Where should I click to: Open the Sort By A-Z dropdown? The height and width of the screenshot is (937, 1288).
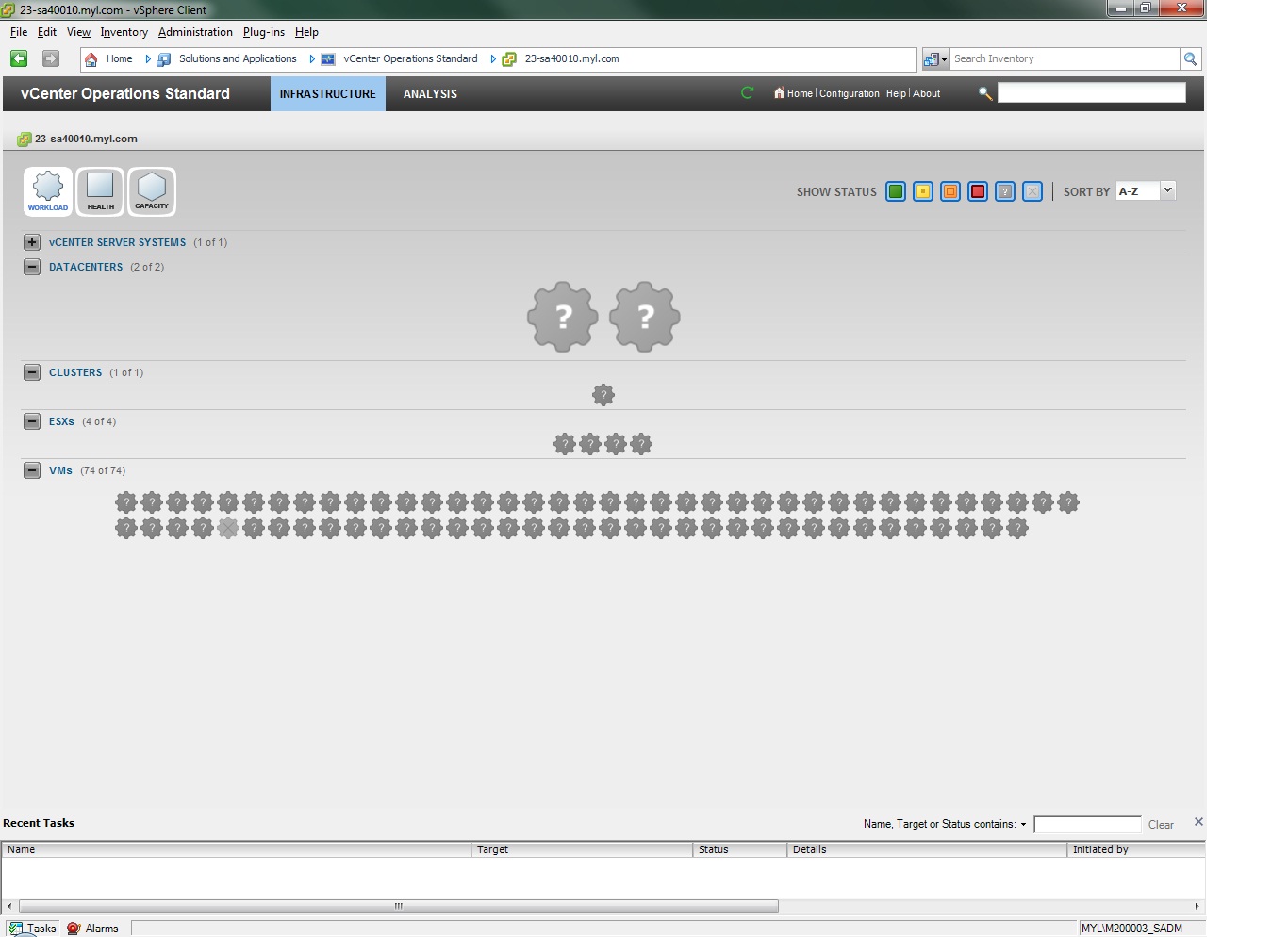click(x=1144, y=190)
